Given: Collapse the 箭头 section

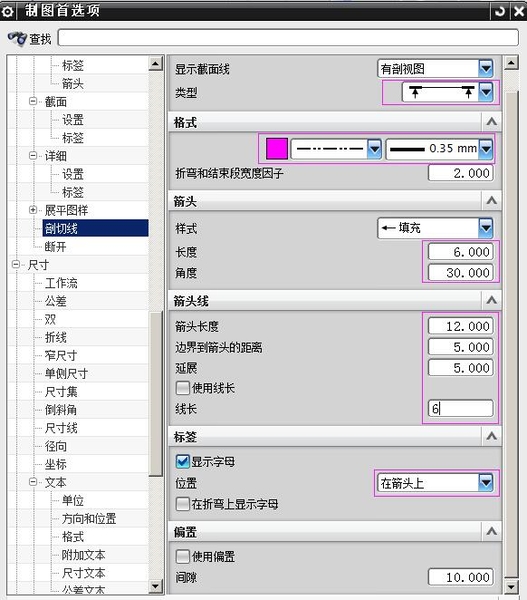Looking at the screenshot, I should (x=491, y=201).
